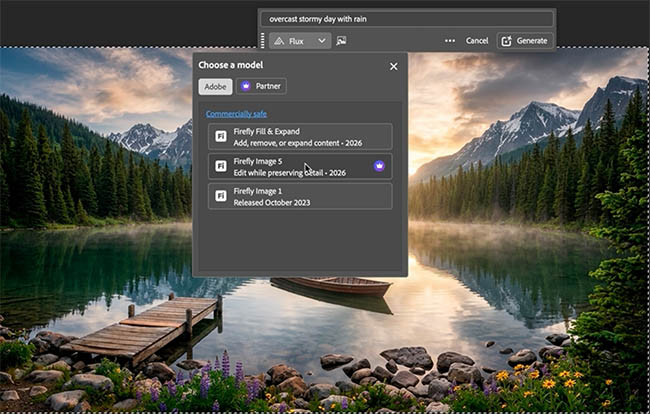Click the prompt field reading overcast stormy day
Viewport: 650px width, 414px height.
pos(407,19)
